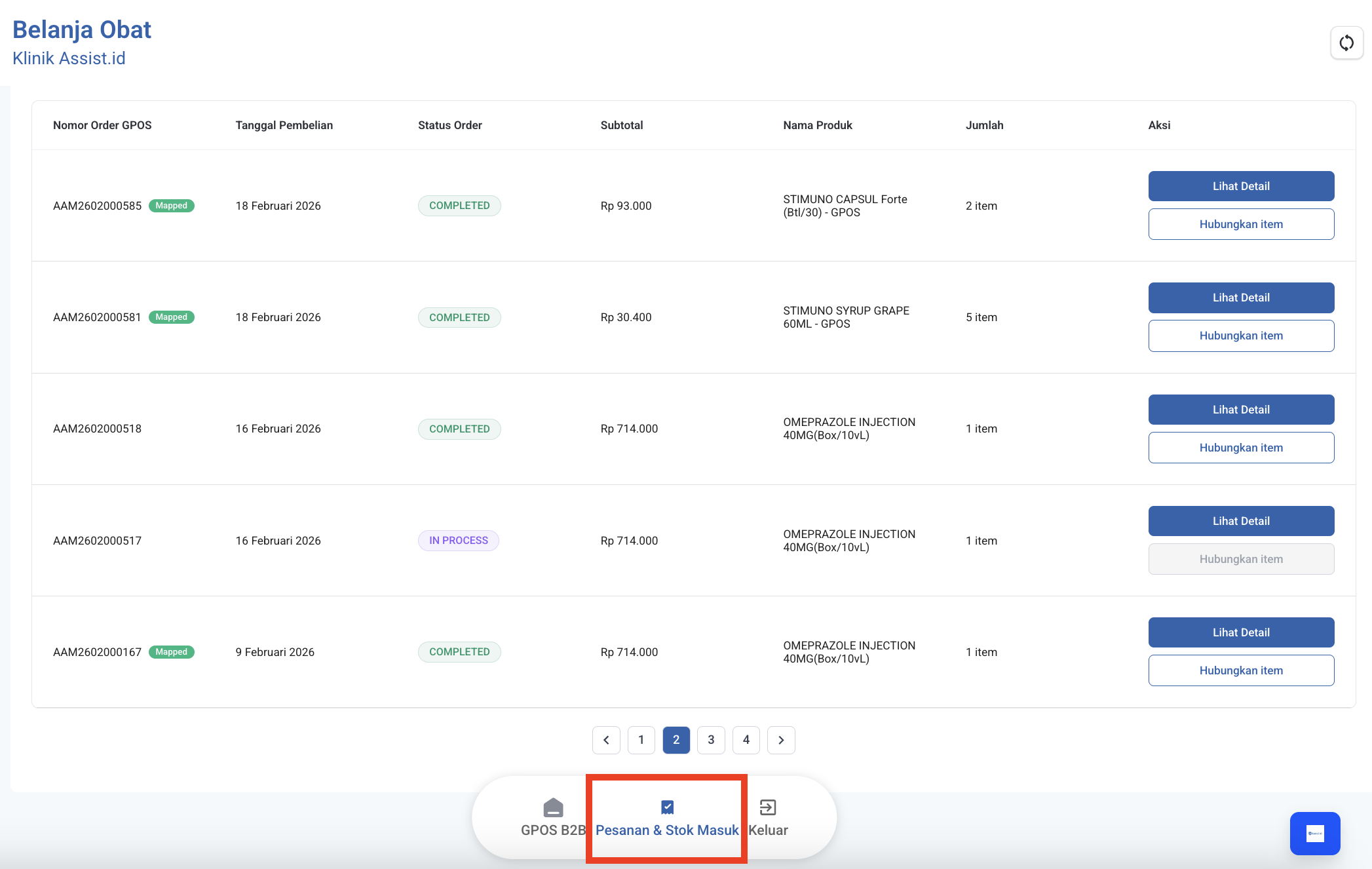Screen dimensions: 1372x869
Task: Go to next page arrow
Action: (781, 740)
